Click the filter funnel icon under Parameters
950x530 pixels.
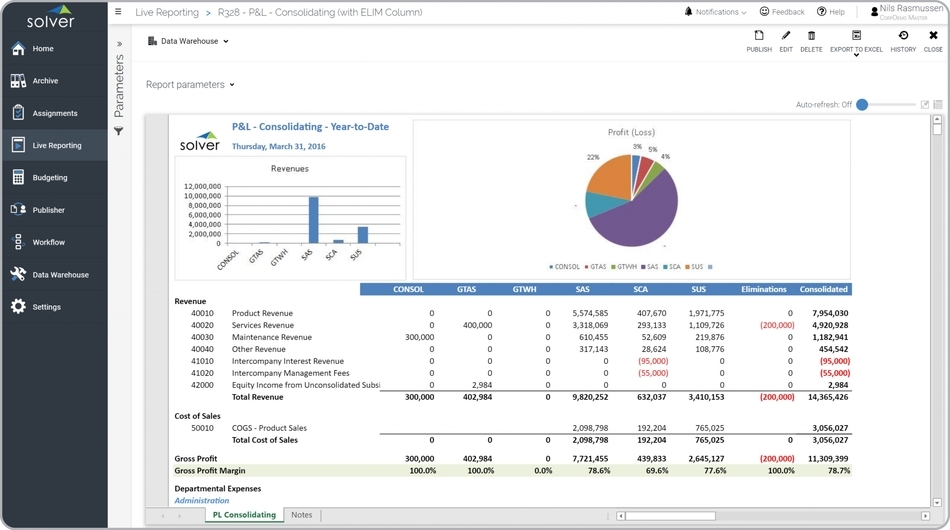(119, 131)
